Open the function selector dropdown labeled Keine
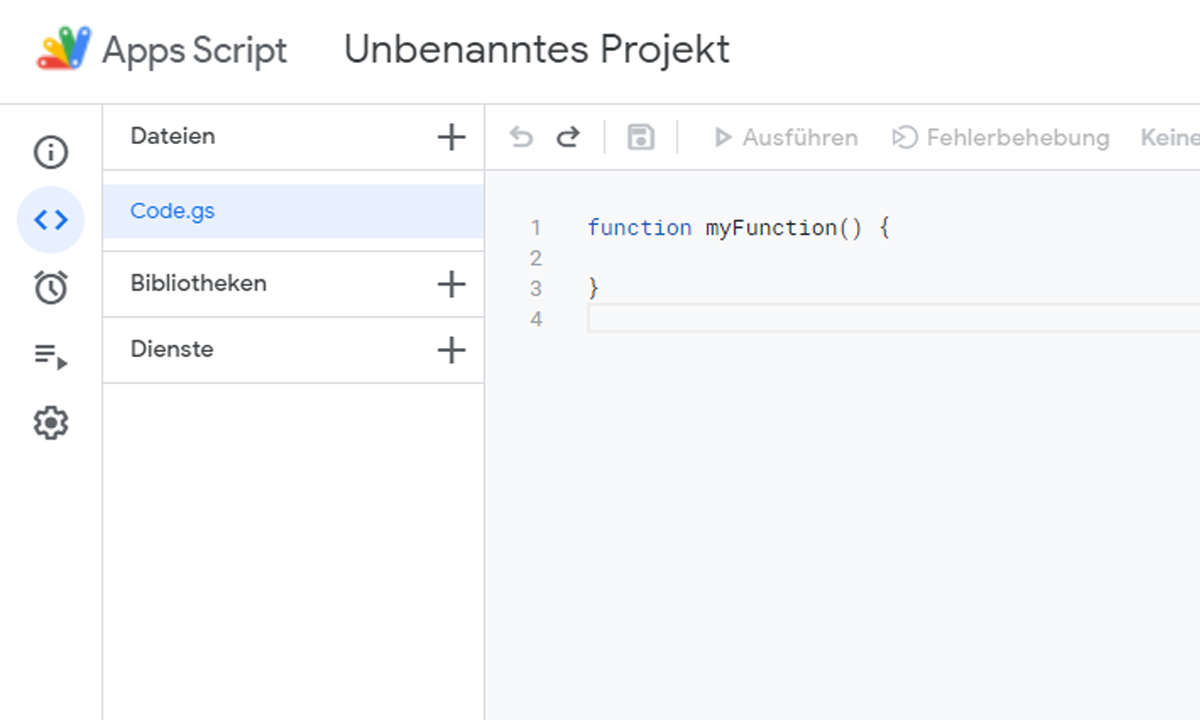1200x720 pixels. point(1170,137)
